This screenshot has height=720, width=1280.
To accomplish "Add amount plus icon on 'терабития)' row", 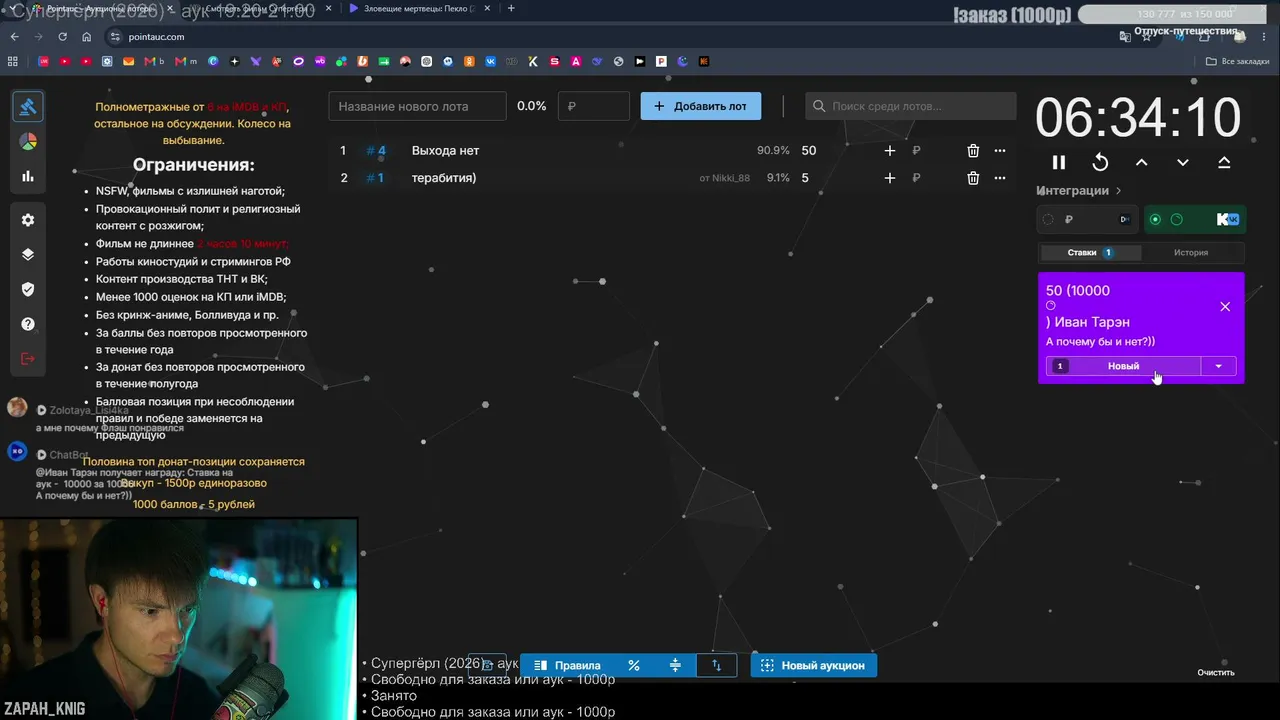I will (890, 178).
